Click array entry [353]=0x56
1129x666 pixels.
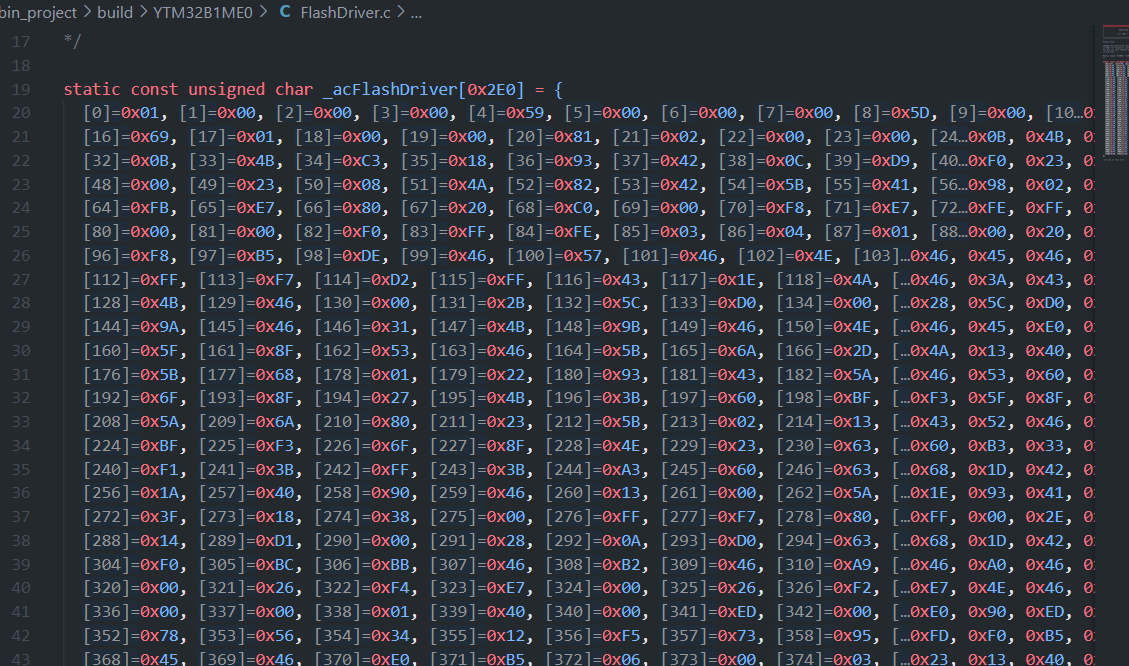click(x=247, y=635)
